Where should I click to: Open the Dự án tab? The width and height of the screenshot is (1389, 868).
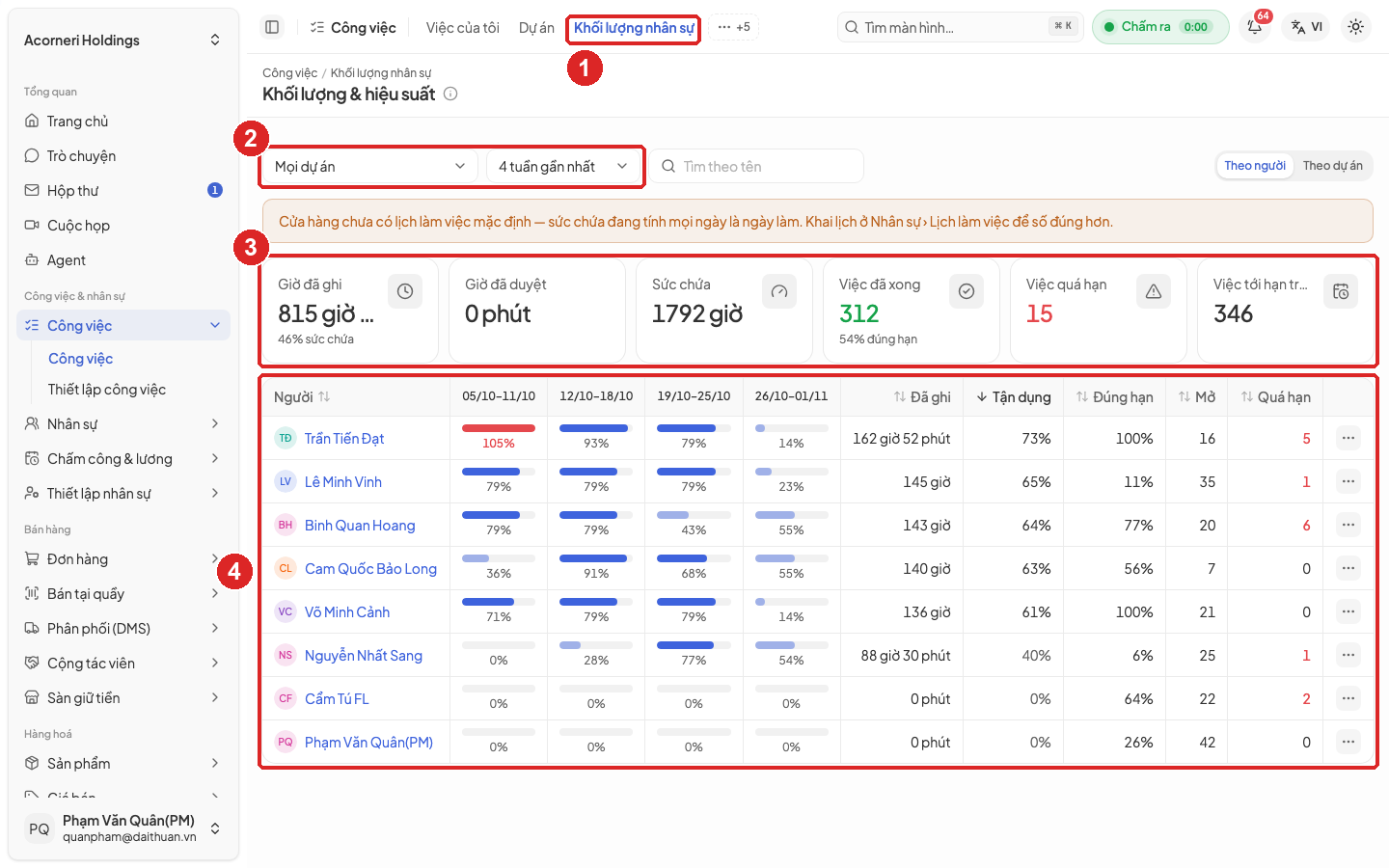pyautogui.click(x=536, y=28)
